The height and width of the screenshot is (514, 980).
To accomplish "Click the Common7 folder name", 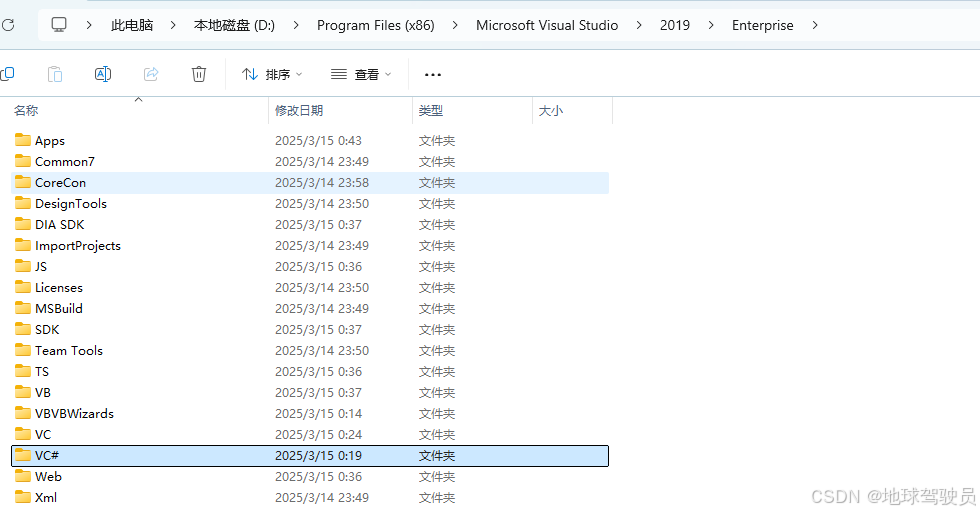I will coord(65,161).
